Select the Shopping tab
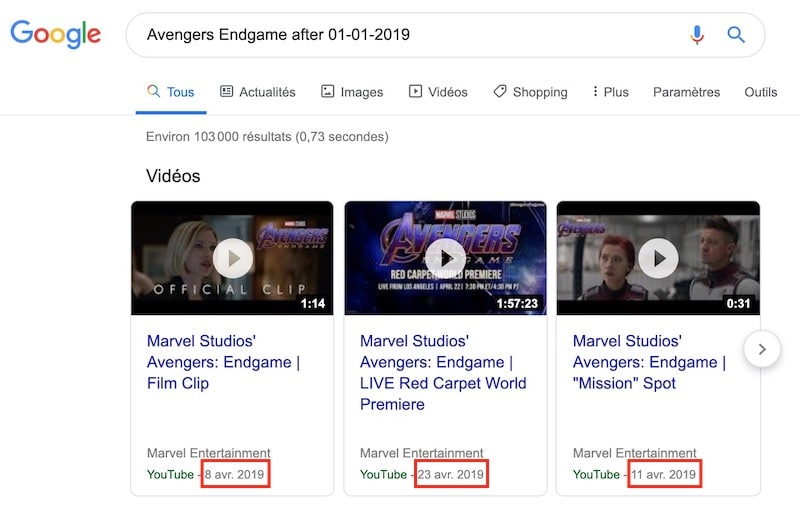Screen dimensions: 800x512 (530, 92)
